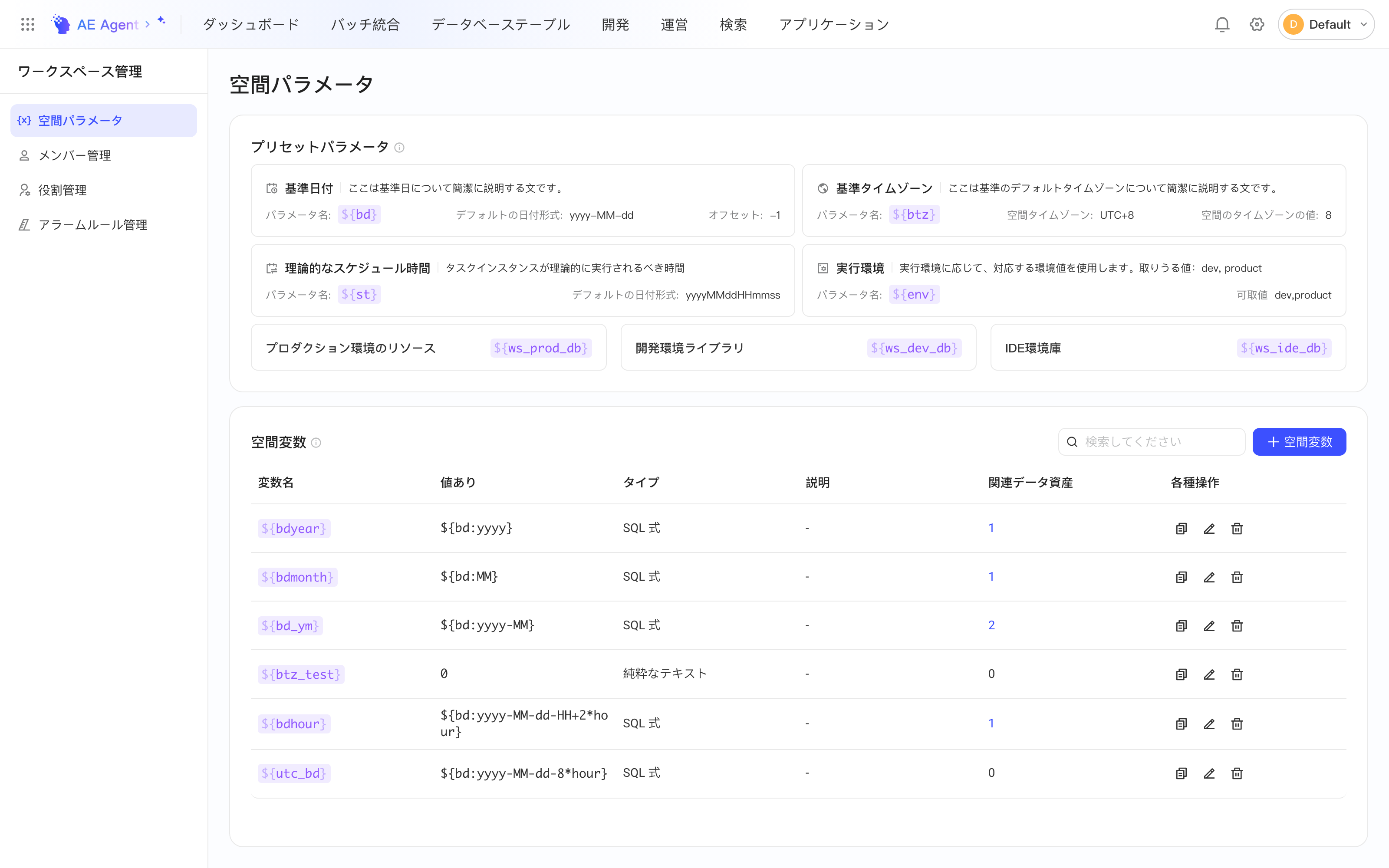The image size is (1389, 868).
Task: Select メンバー管理 in the sidebar
Action: coord(103,155)
